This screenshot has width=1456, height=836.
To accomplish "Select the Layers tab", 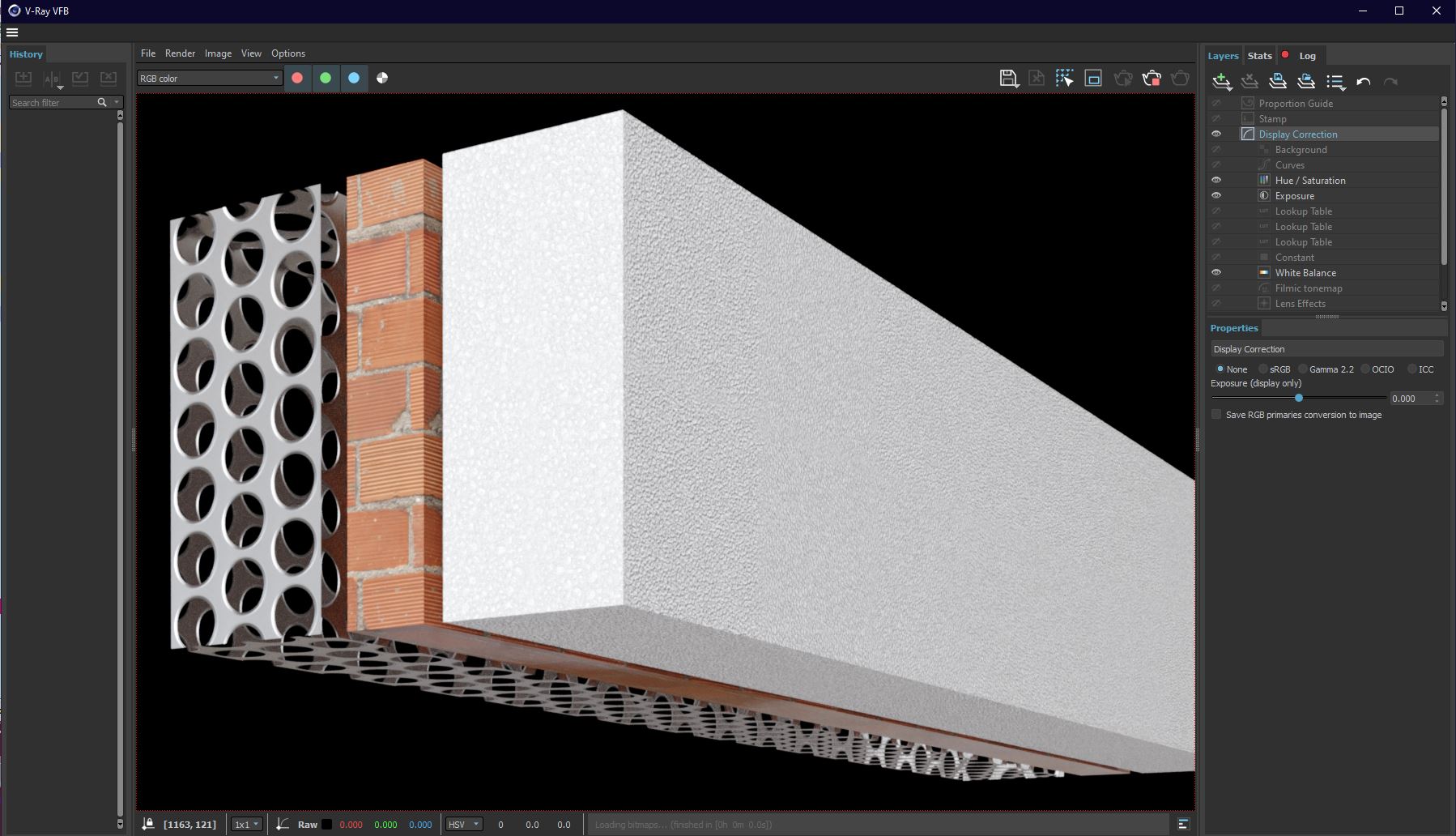I will (1223, 56).
